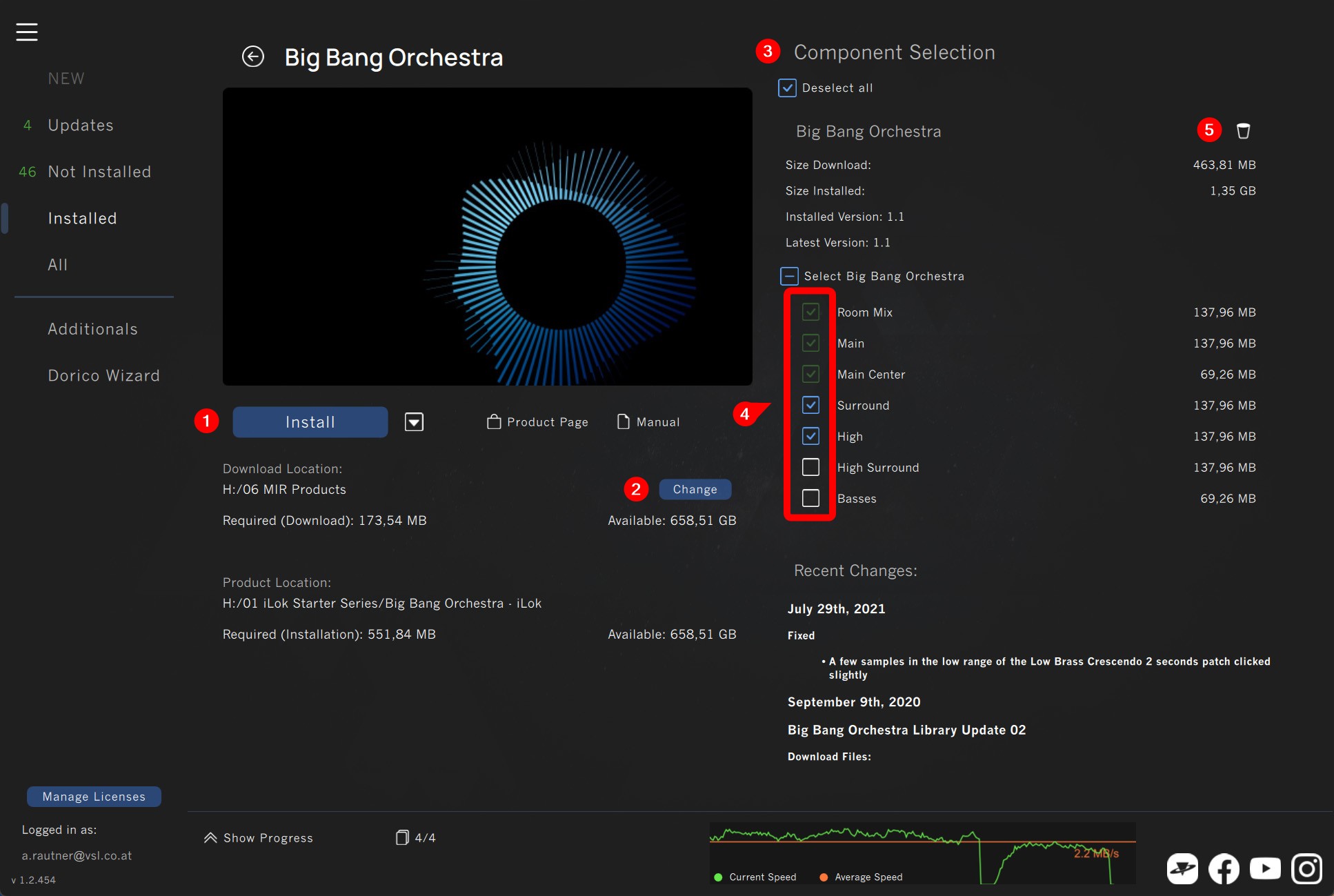
Task: Click Required (Installation): 551,84 MB text
Action: [329, 634]
